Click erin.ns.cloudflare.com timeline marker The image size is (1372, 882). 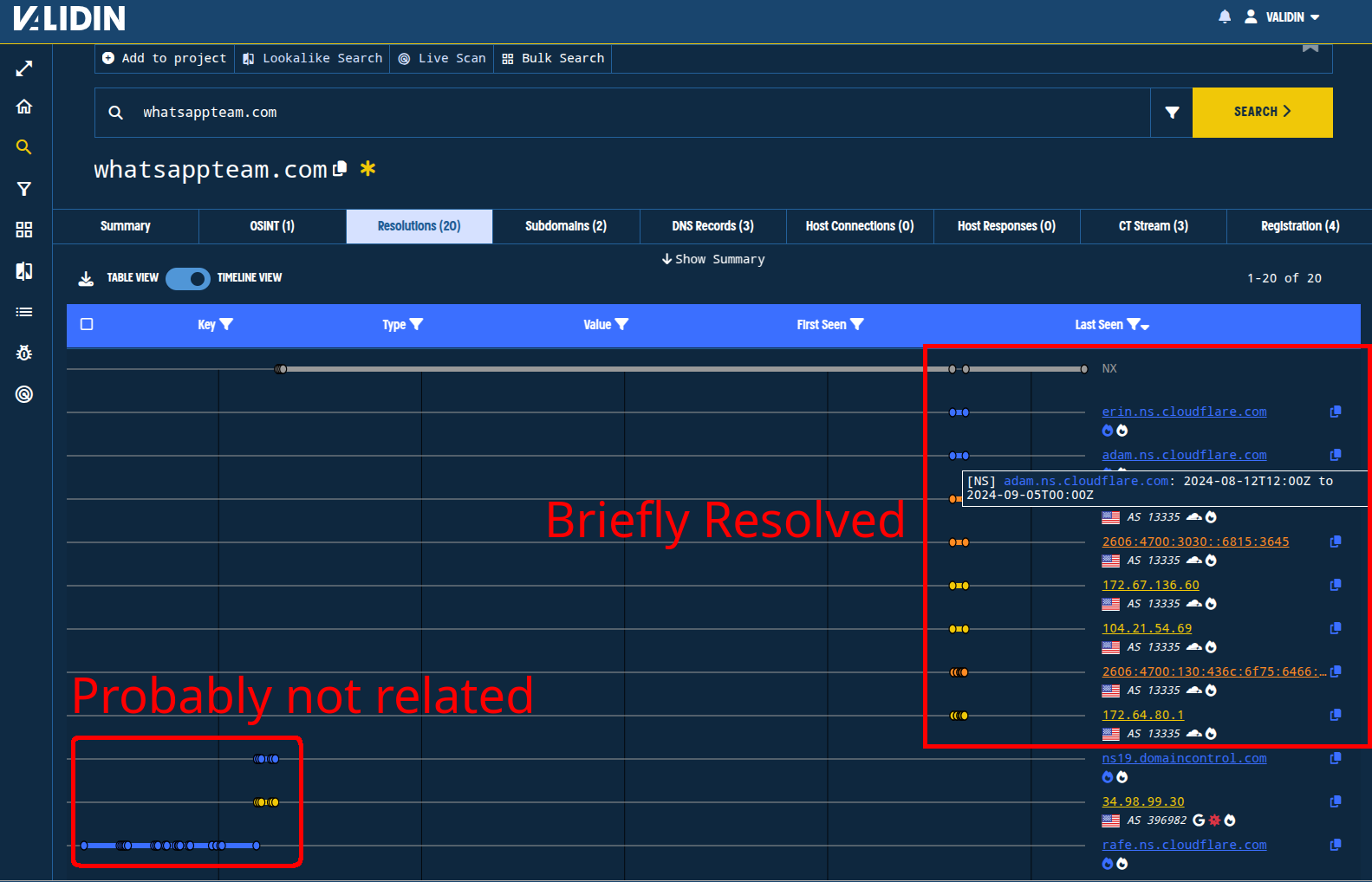(959, 412)
